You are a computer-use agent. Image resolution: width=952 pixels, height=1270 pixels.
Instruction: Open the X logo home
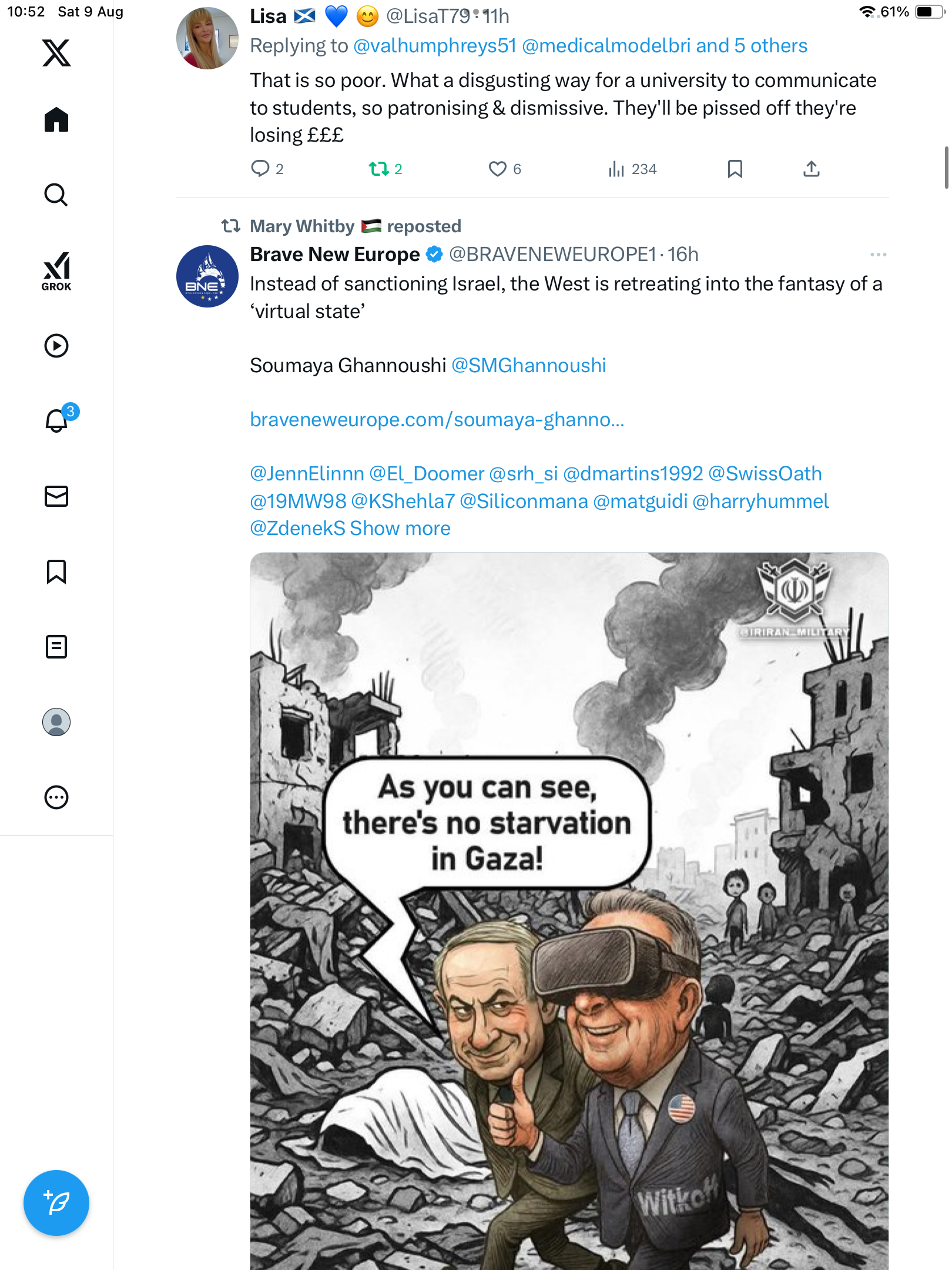pos(56,53)
